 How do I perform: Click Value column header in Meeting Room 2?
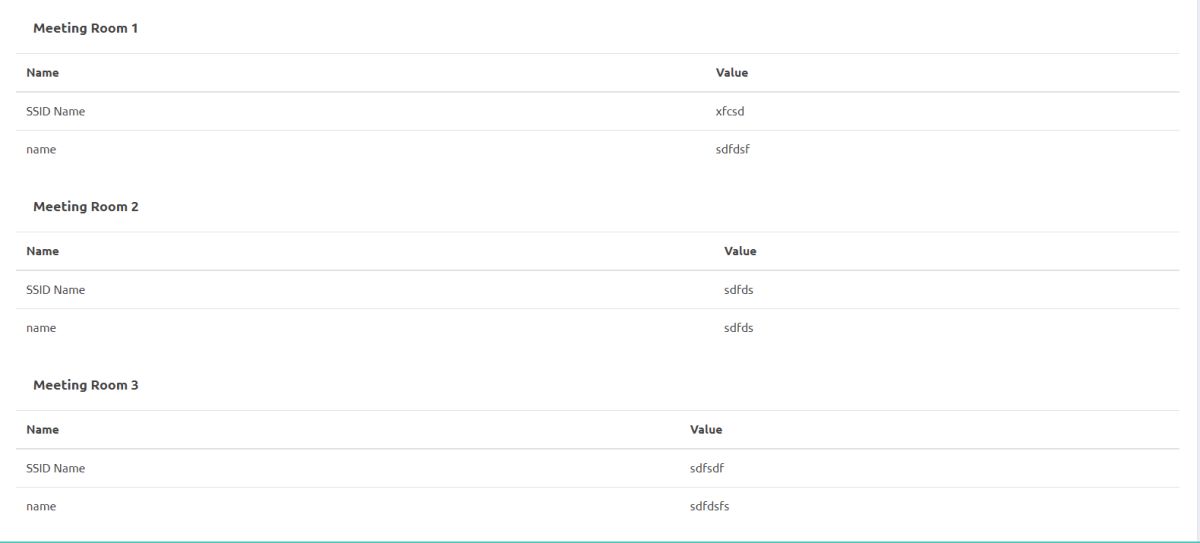(740, 251)
